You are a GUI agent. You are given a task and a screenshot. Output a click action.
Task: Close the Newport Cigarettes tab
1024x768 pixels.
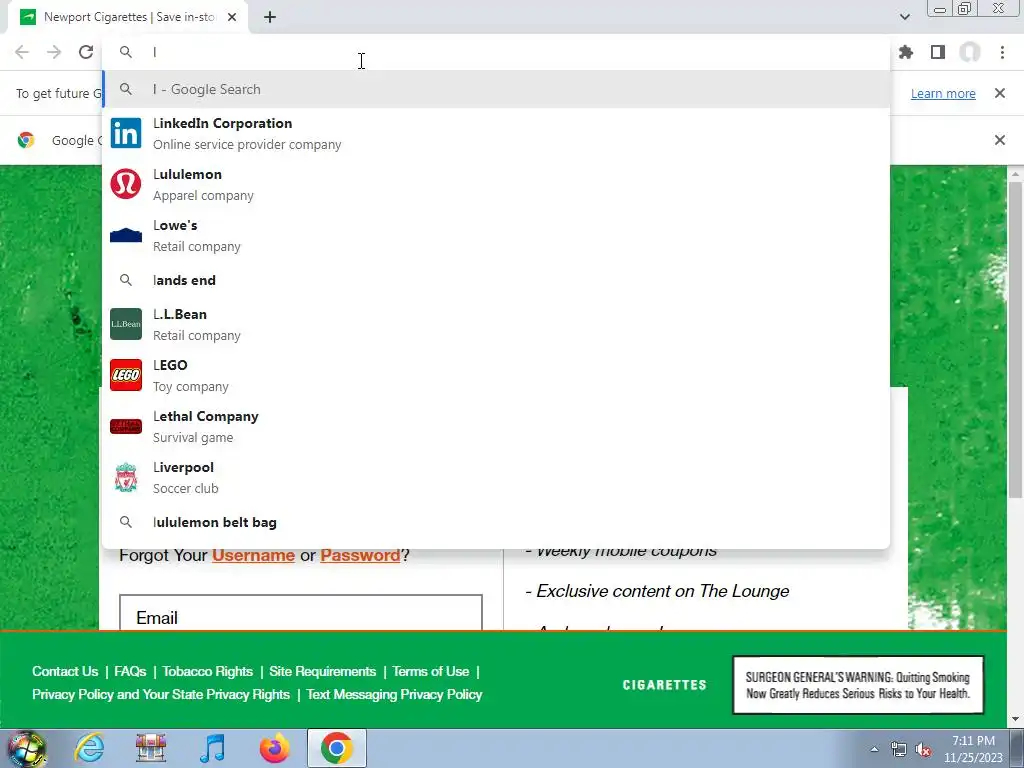point(232,18)
